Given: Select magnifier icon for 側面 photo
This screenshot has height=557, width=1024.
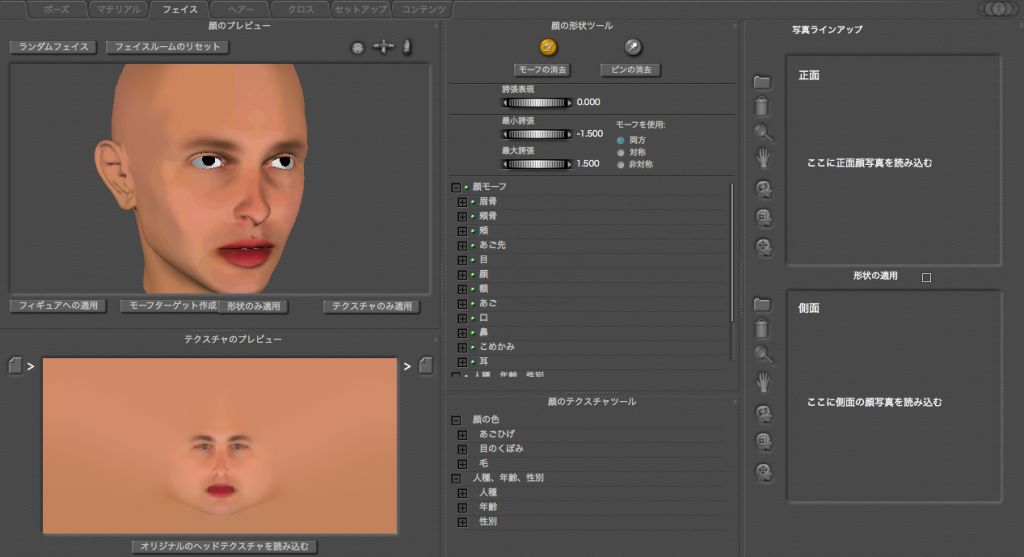Looking at the screenshot, I should [x=763, y=355].
